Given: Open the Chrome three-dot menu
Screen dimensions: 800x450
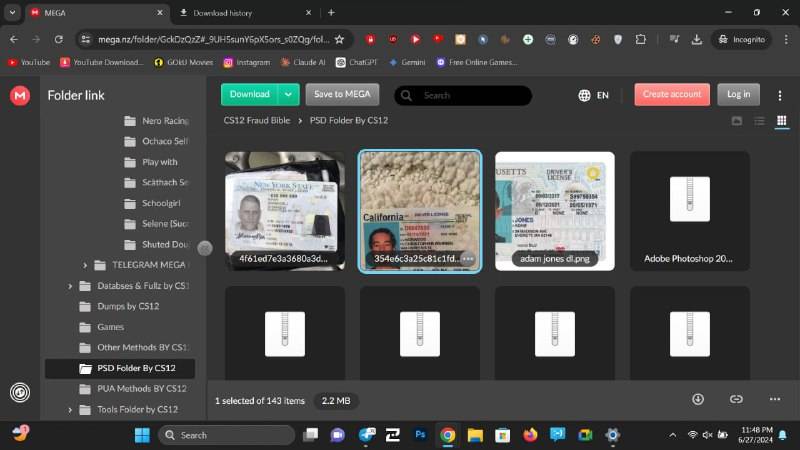Looking at the screenshot, I should click(x=786, y=39).
